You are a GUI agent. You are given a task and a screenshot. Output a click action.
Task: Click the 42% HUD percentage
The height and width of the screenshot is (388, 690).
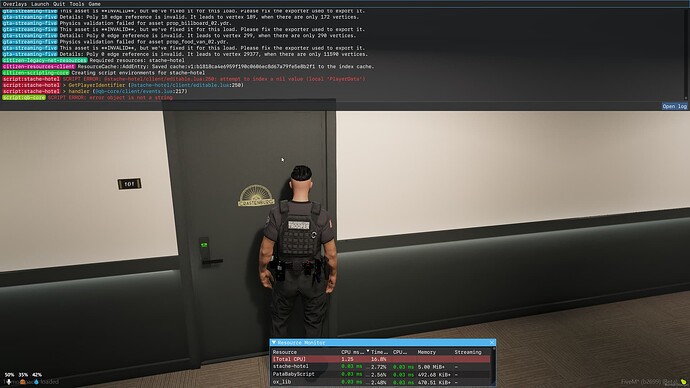pos(37,375)
